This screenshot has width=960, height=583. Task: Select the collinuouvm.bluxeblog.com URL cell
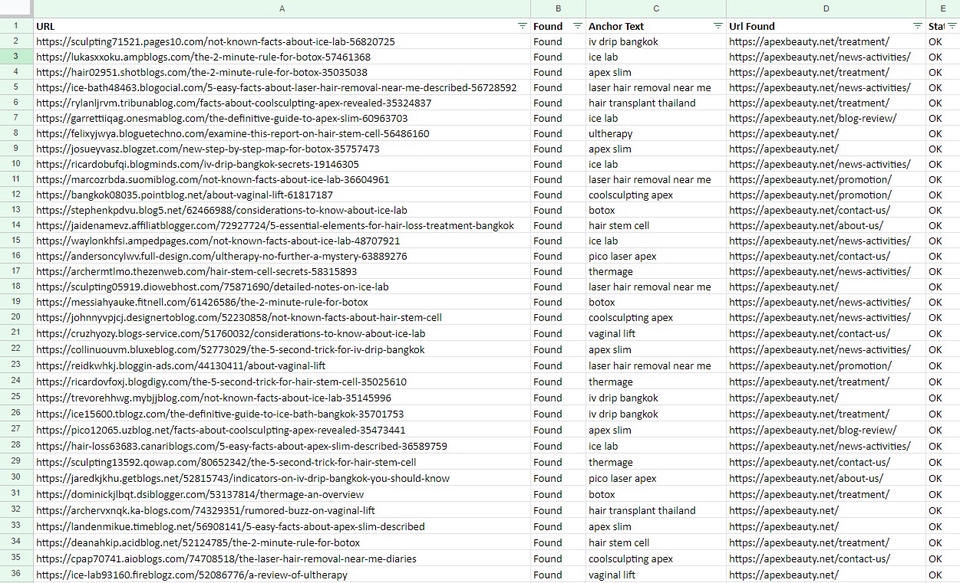click(282, 350)
